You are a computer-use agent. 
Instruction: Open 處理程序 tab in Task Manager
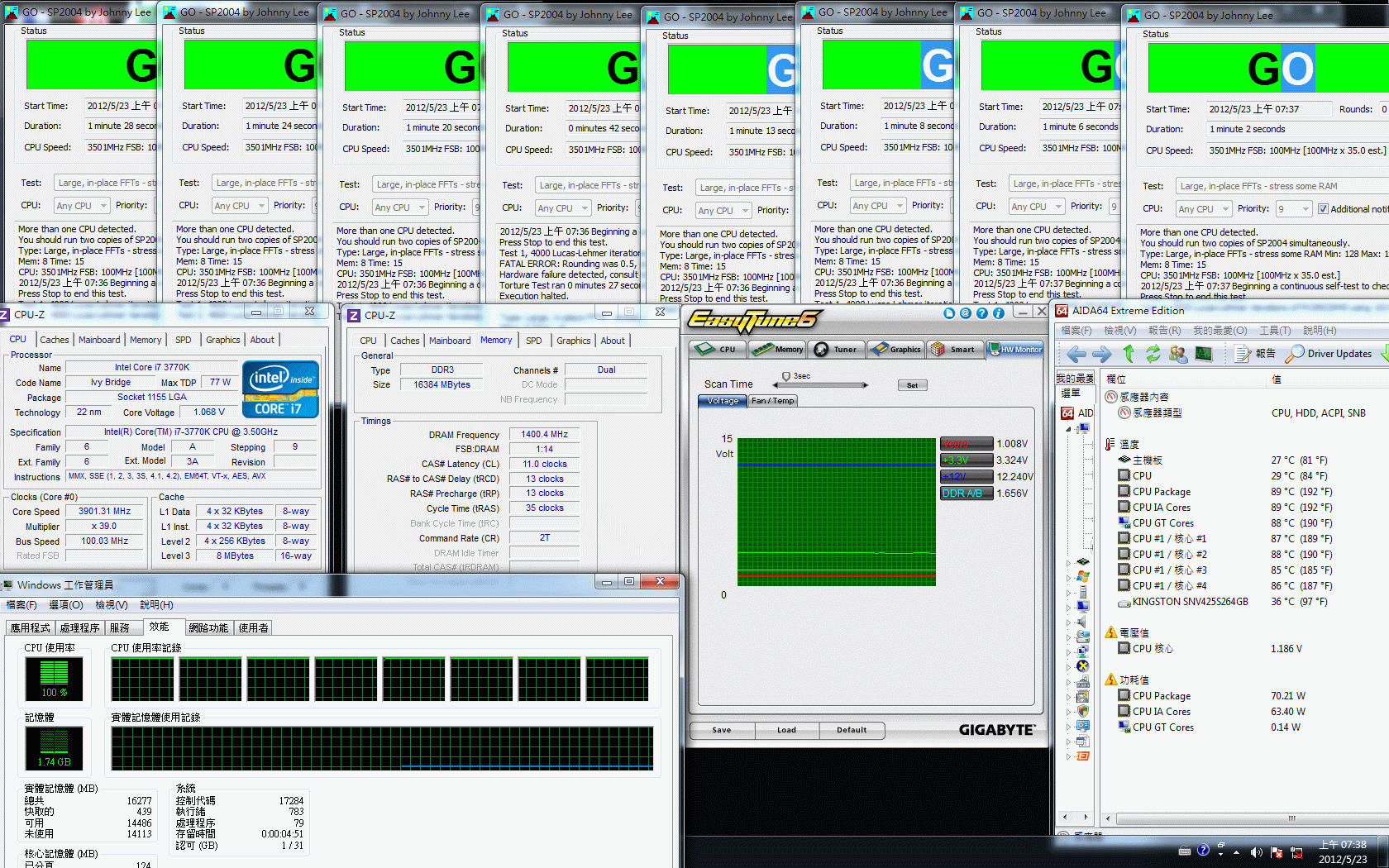point(79,628)
